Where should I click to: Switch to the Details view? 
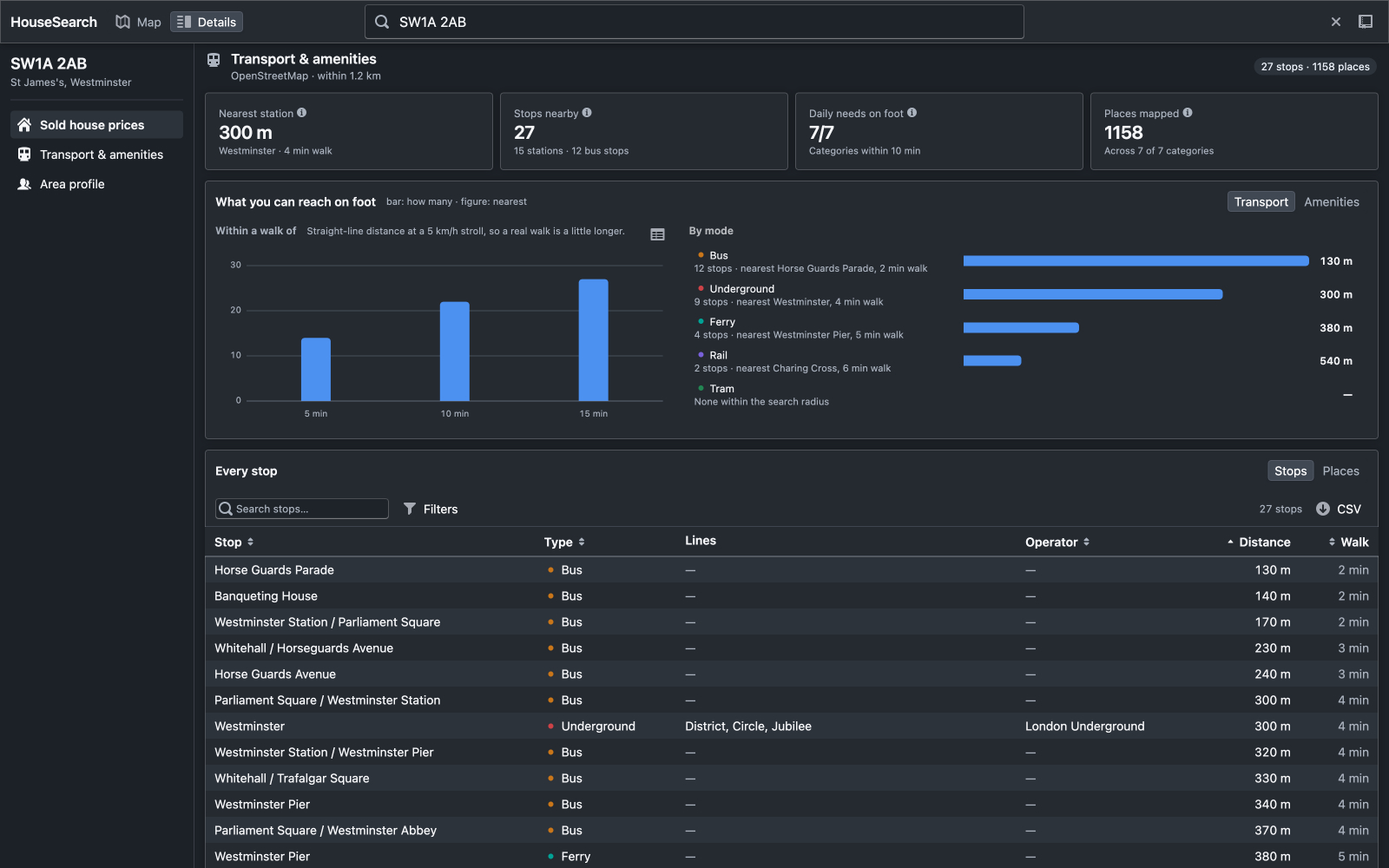(207, 22)
